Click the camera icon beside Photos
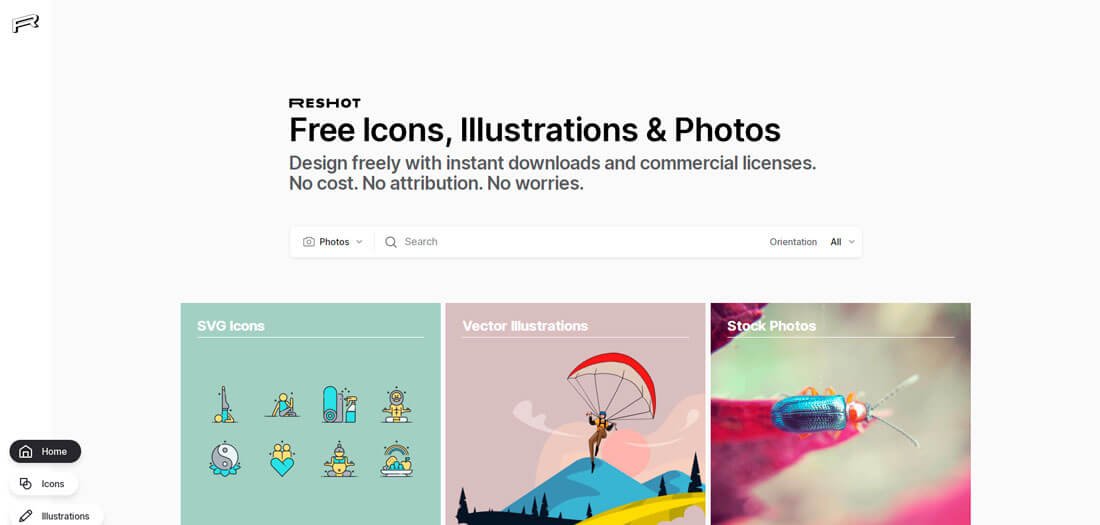Viewport: 1100px width, 525px height. click(309, 242)
